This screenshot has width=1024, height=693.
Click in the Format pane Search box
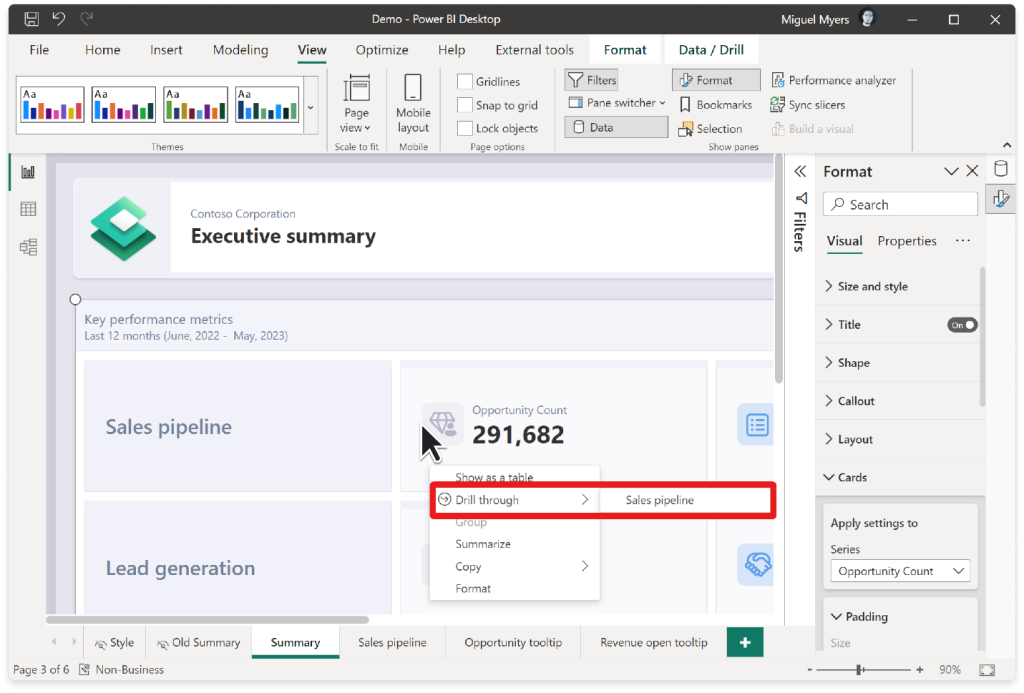click(900, 204)
